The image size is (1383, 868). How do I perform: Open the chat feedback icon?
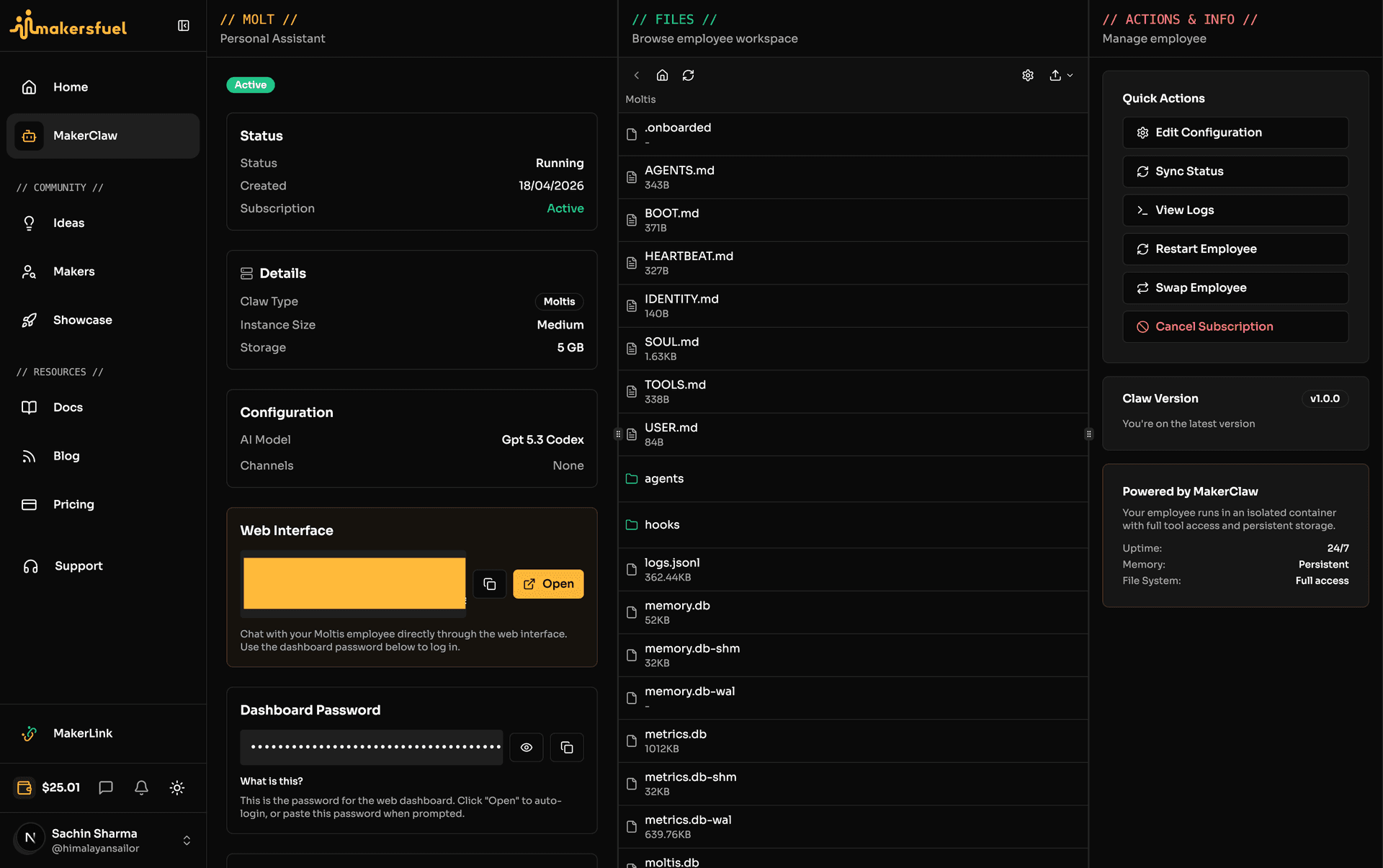pos(106,787)
